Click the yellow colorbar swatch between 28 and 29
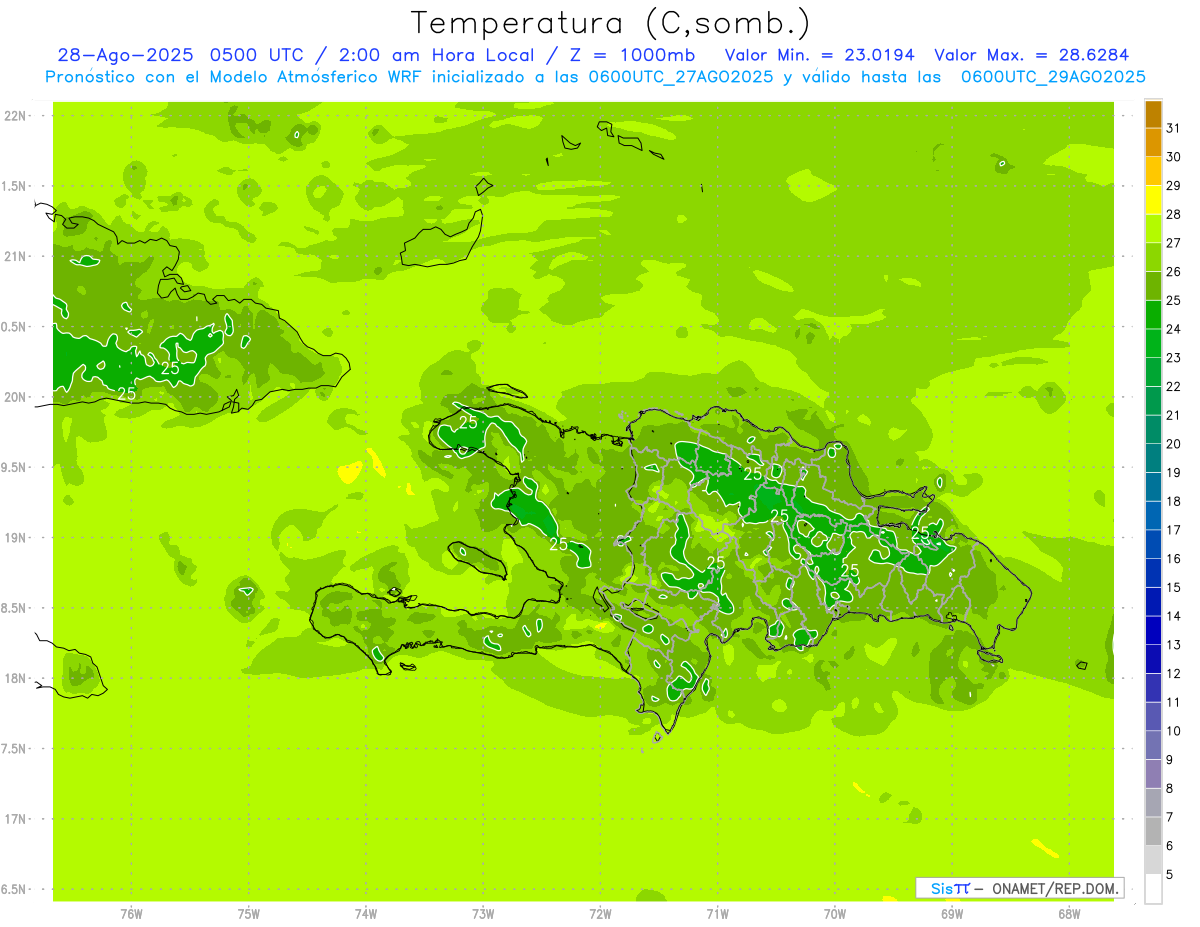This screenshot has height=927, width=1200. 1153,200
